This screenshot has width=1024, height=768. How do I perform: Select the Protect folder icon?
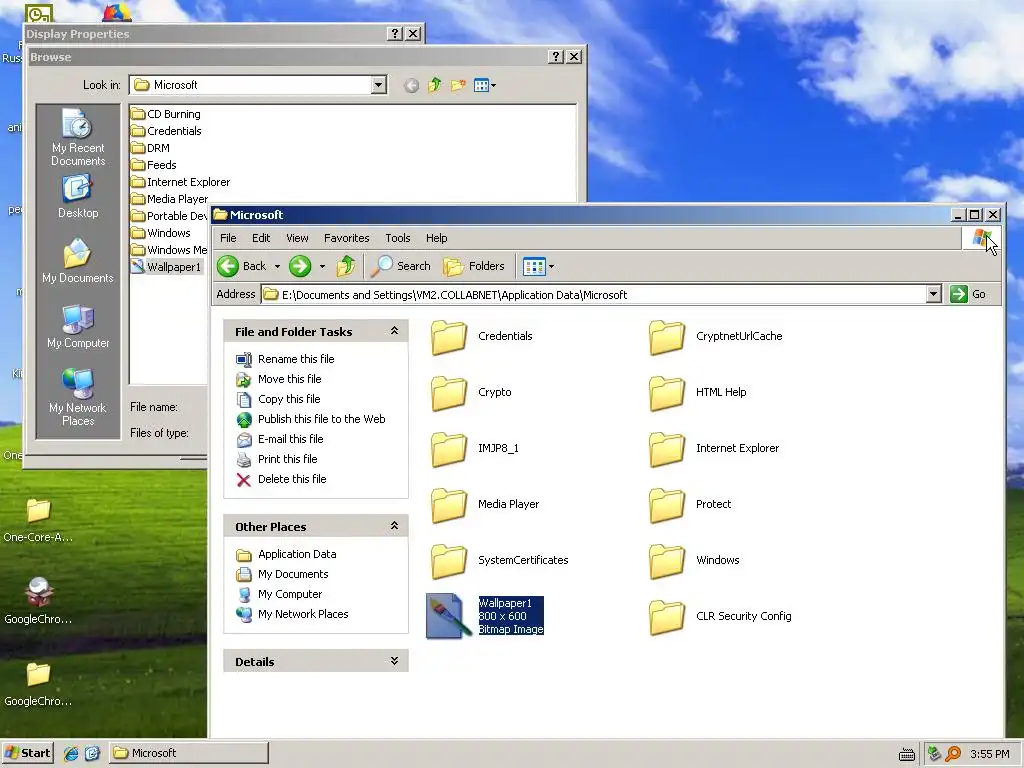(667, 504)
